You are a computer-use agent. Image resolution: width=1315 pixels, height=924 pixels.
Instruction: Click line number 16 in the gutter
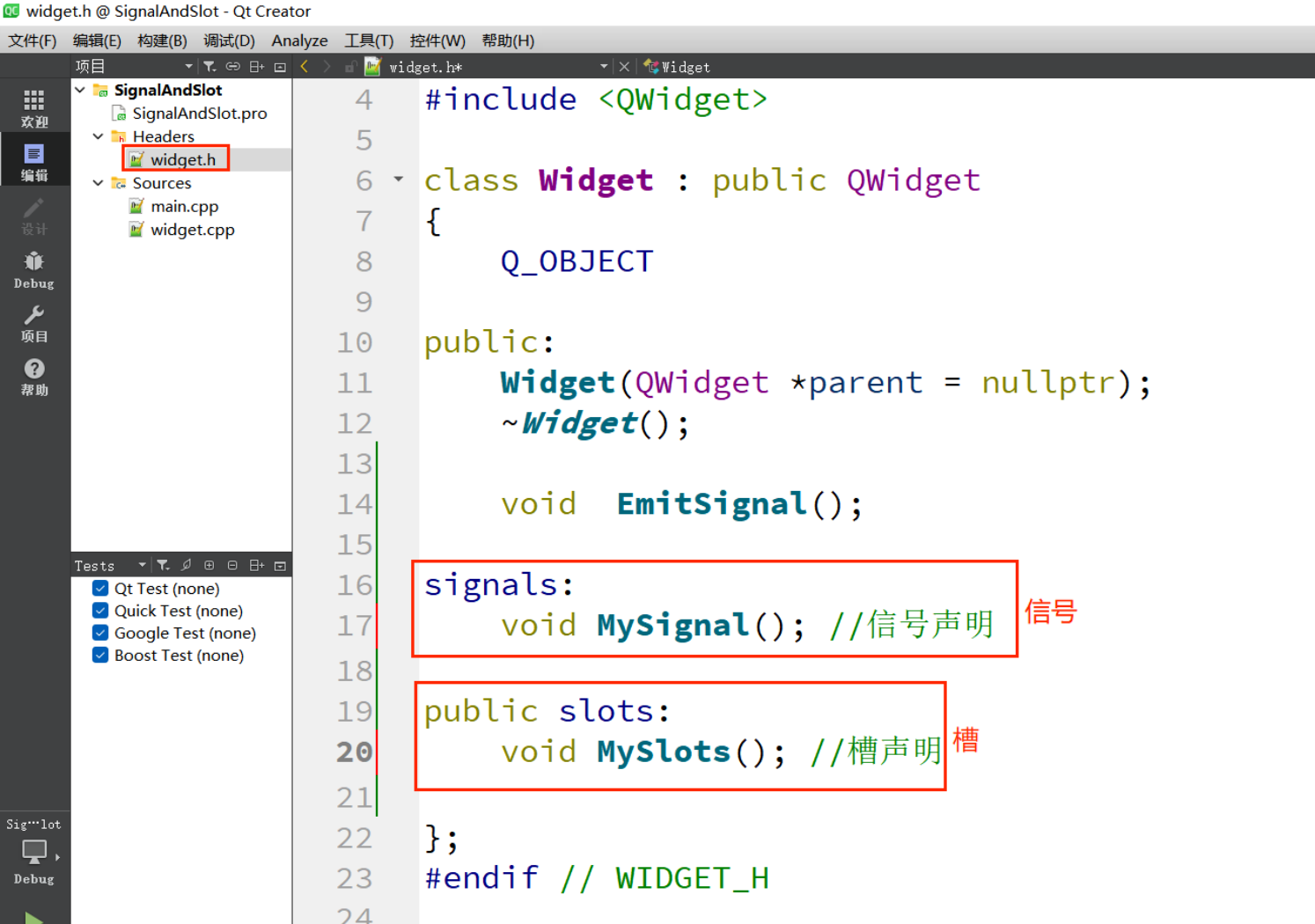point(355,585)
